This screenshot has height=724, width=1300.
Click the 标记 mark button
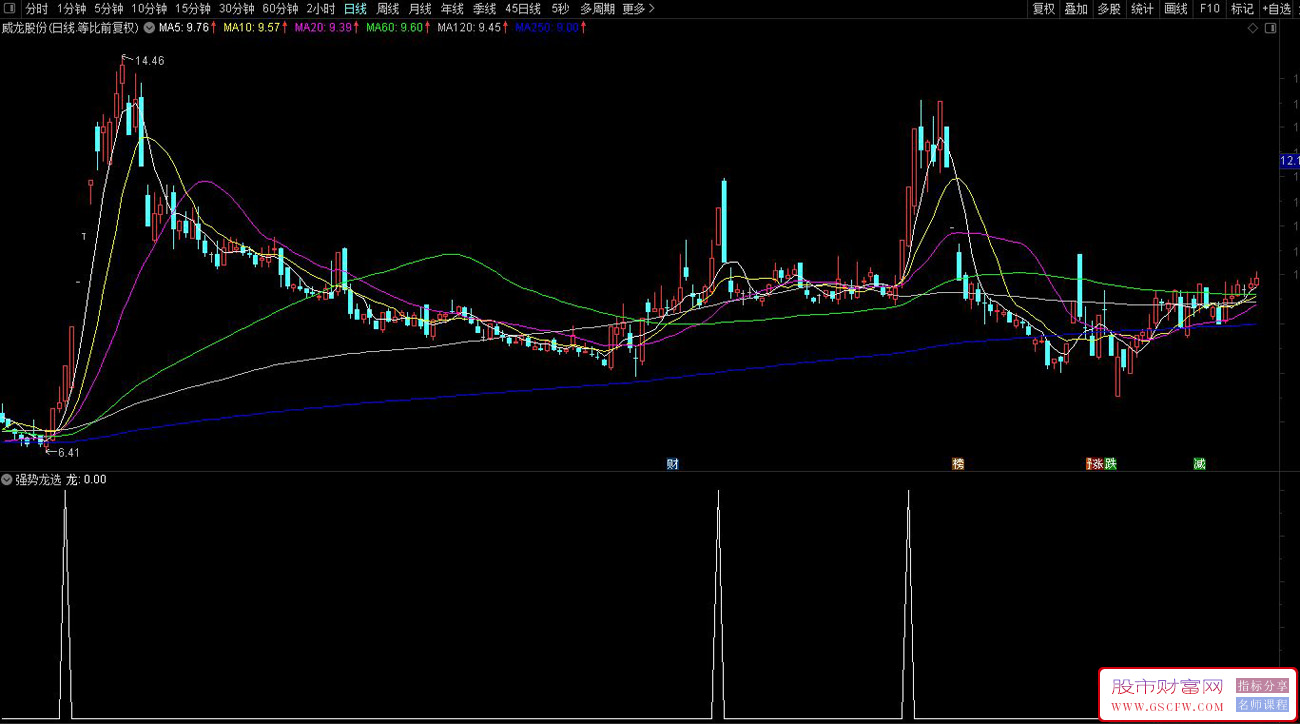pyautogui.click(x=1242, y=9)
